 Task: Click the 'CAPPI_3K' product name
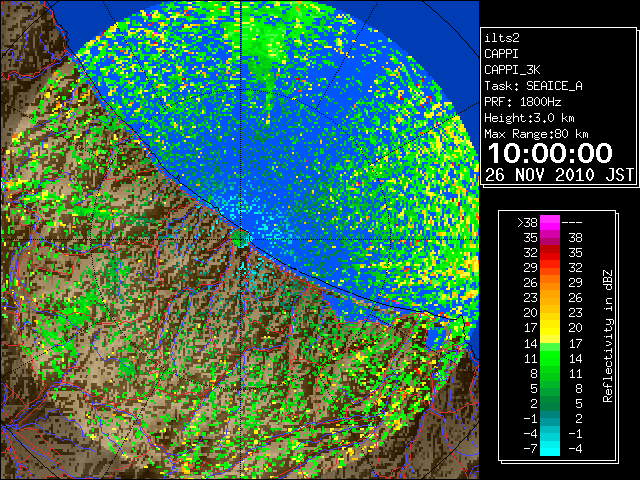512,70
